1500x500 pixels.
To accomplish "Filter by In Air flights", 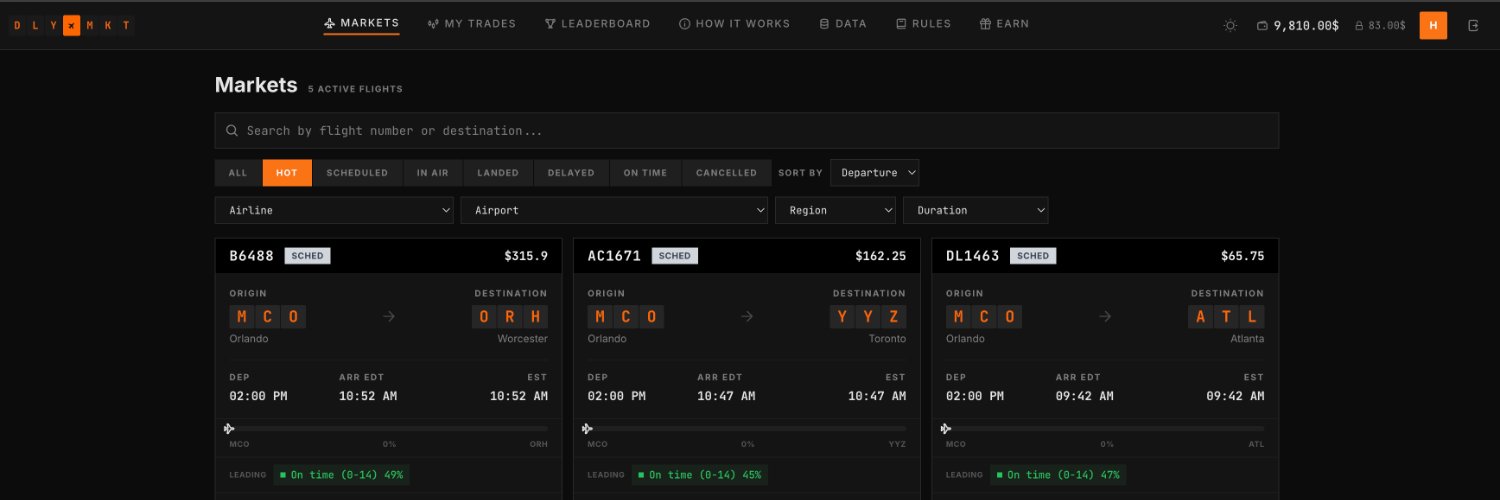I will [x=433, y=173].
